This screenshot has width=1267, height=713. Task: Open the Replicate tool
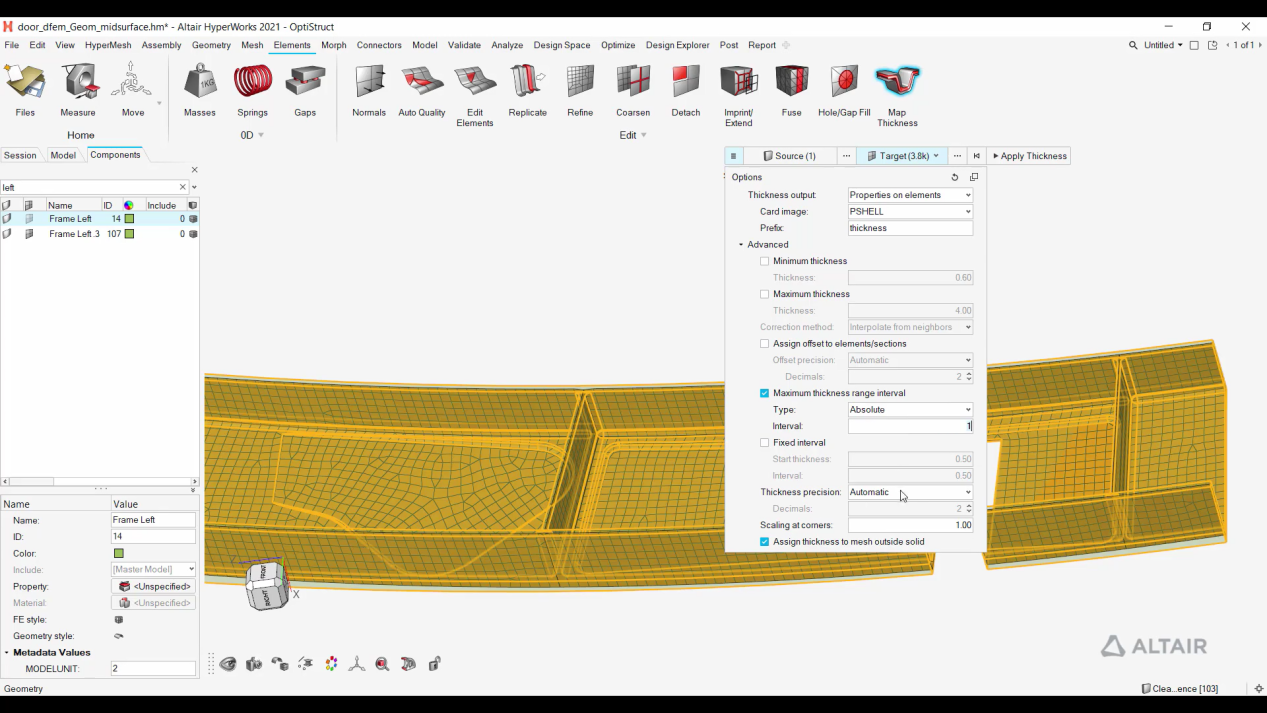coord(527,90)
